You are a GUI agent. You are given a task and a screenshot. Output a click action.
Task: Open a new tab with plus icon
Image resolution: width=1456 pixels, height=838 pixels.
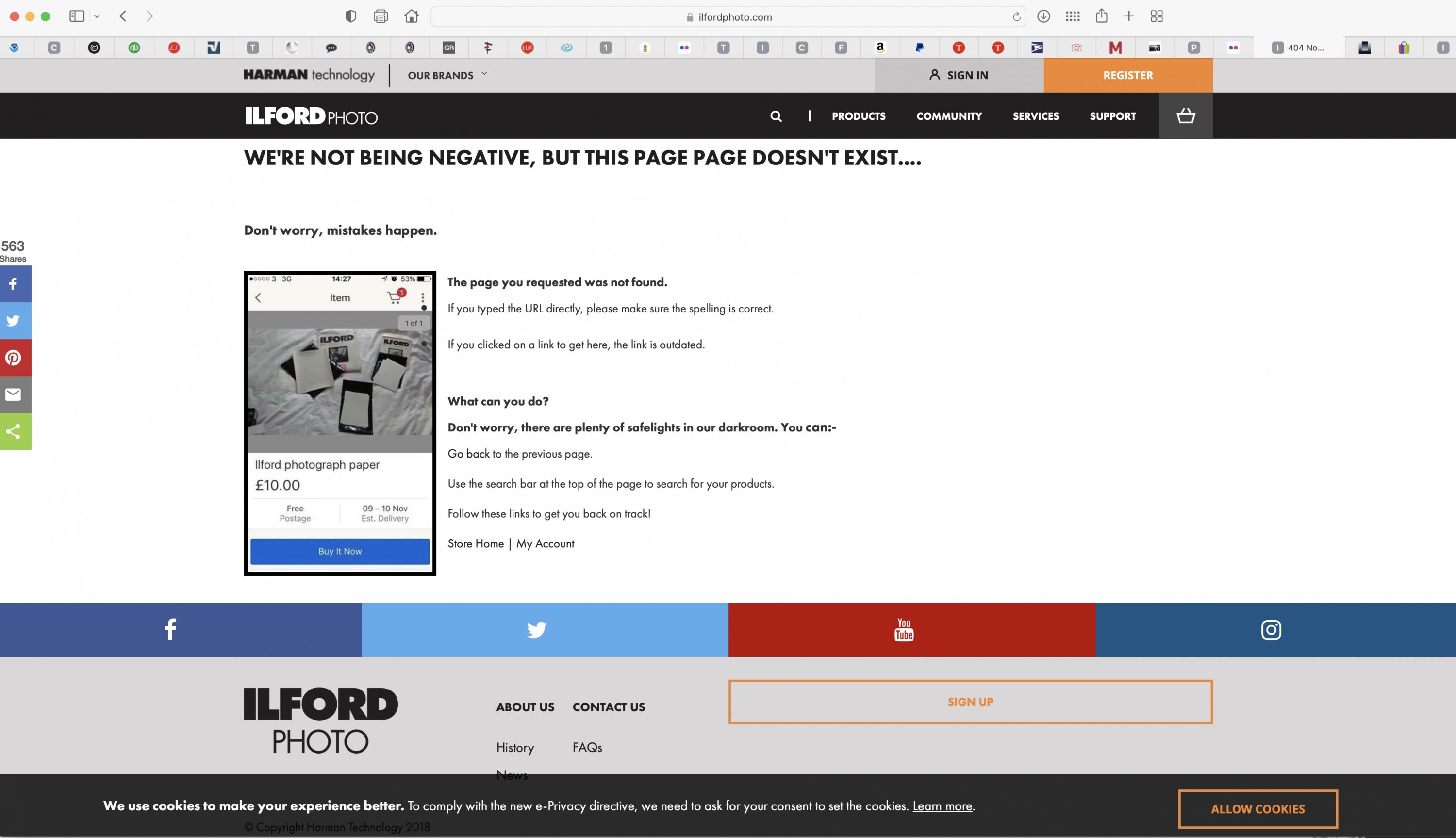1129,16
